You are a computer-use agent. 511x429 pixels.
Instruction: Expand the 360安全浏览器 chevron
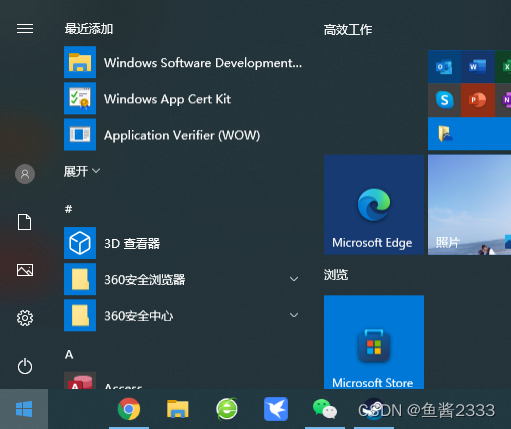294,279
